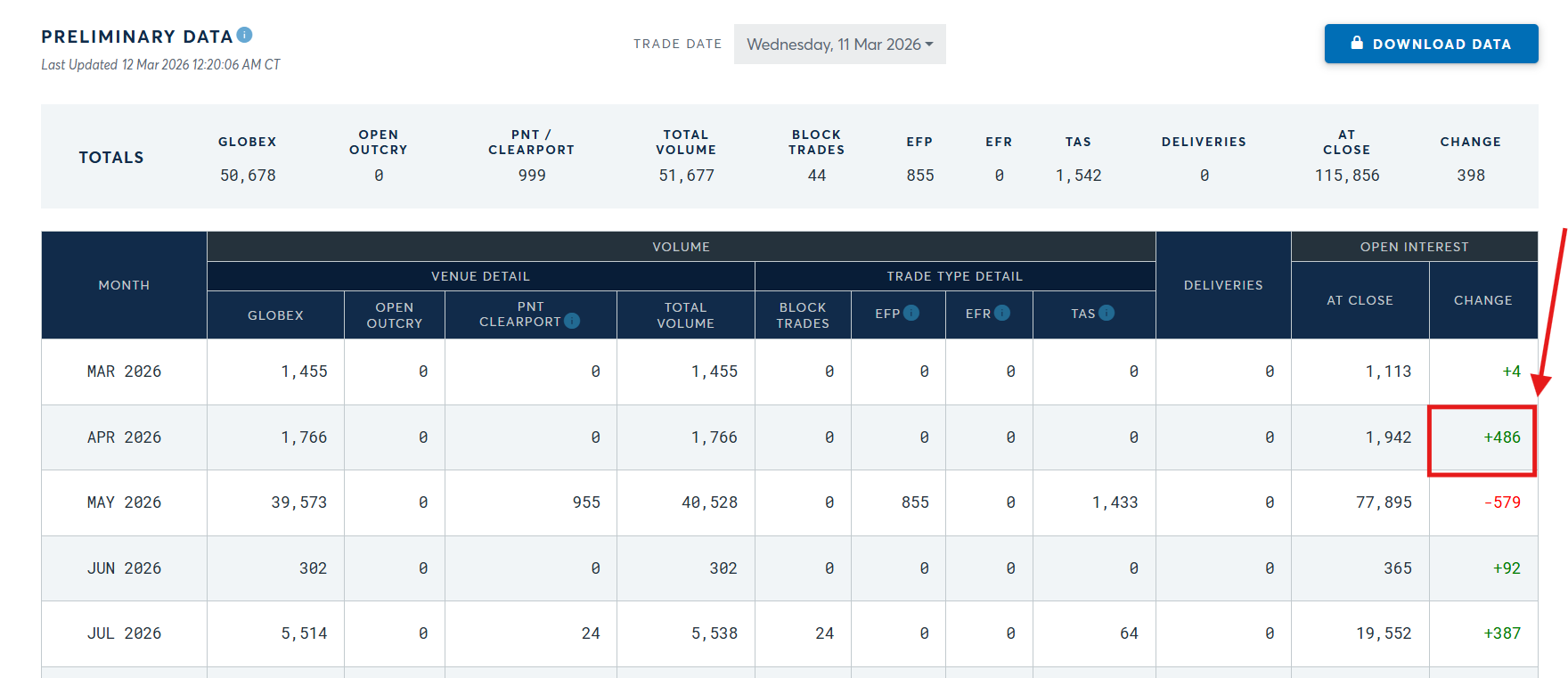This screenshot has width=1568, height=678.
Task: Select the MAR 2026 row label
Action: coord(124,372)
